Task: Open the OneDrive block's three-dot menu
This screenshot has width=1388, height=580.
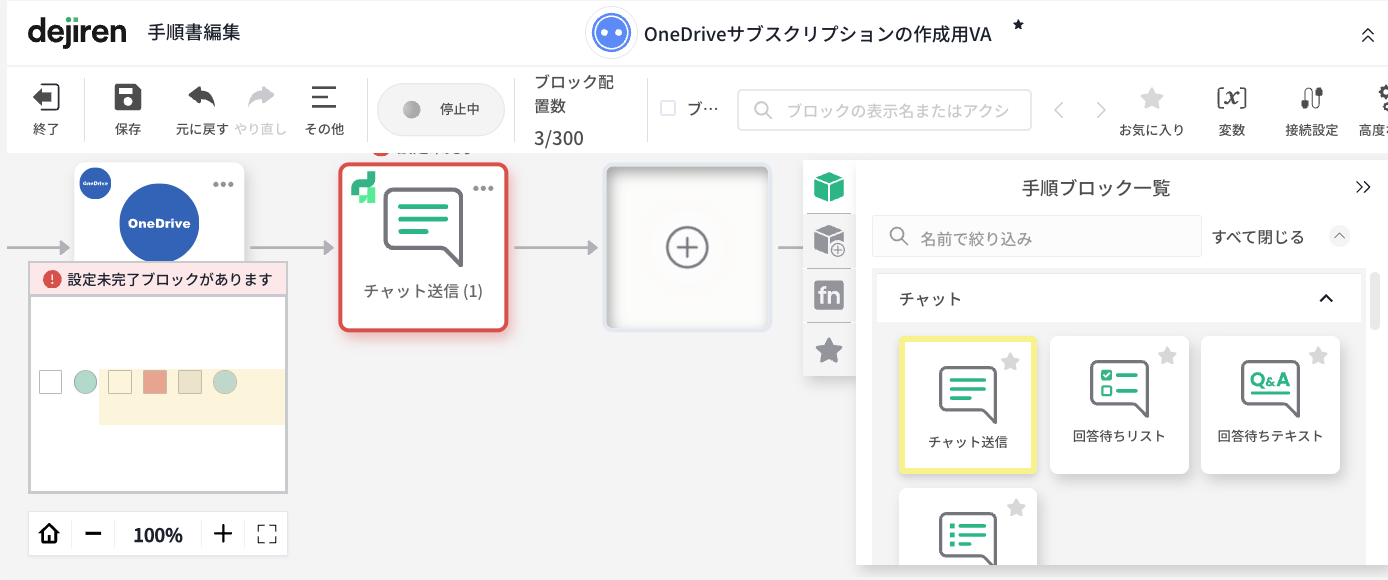Action: coord(222,185)
